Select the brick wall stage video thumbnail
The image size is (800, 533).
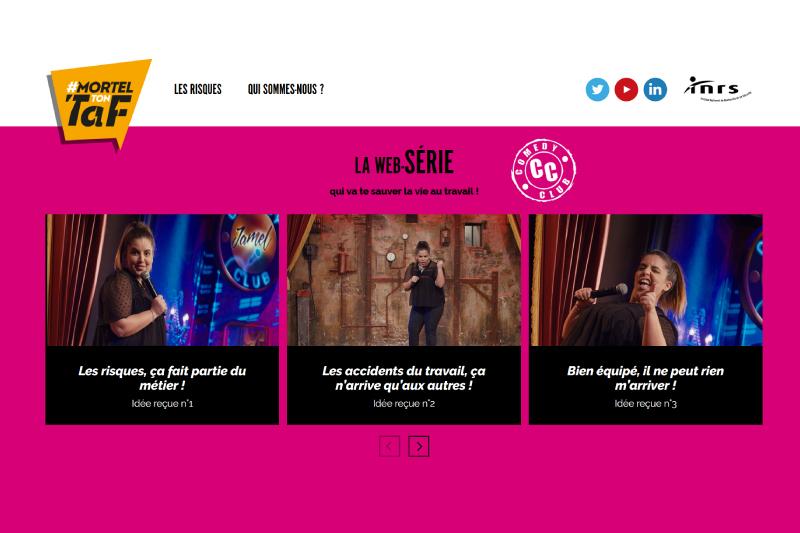point(404,280)
